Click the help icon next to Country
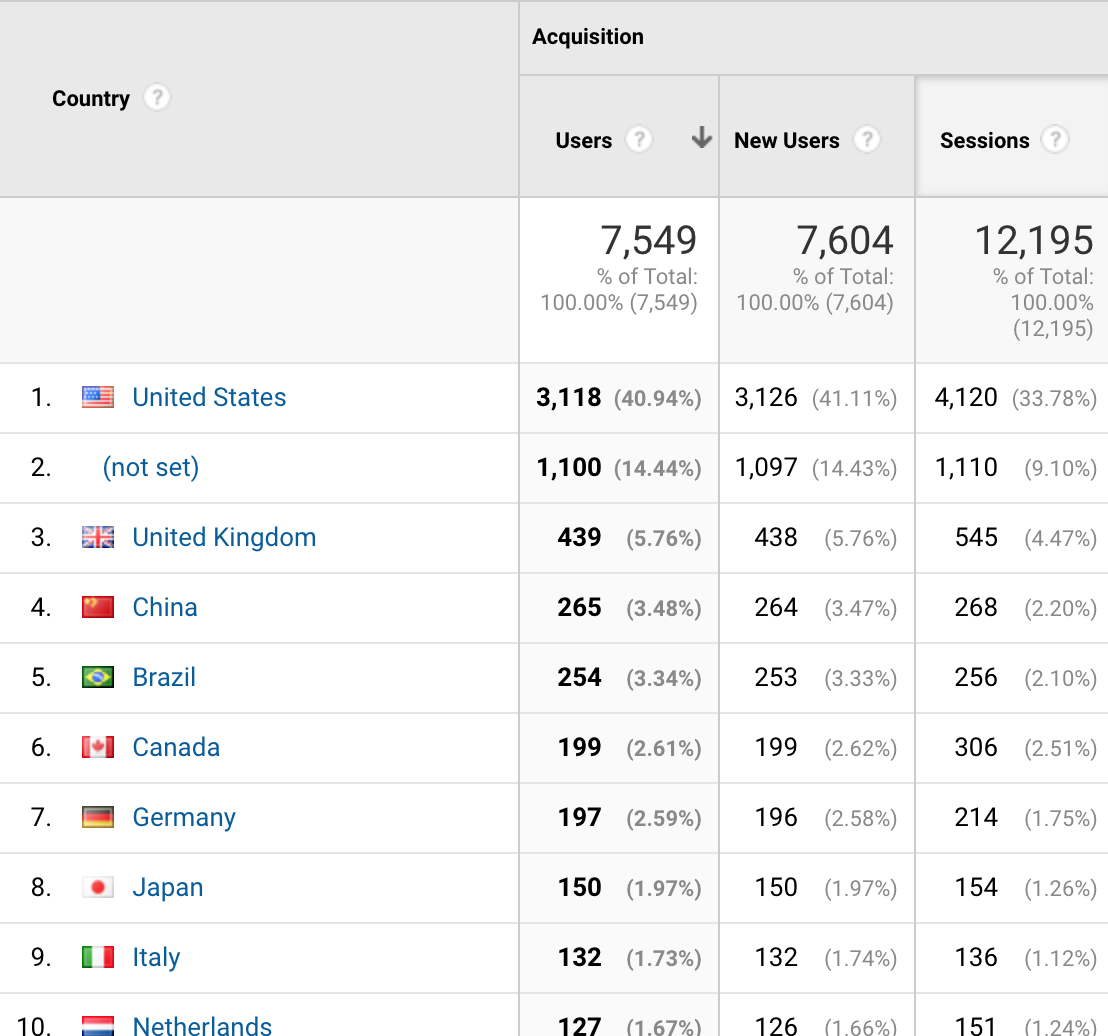The width and height of the screenshot is (1108, 1036). pyautogui.click(x=157, y=98)
